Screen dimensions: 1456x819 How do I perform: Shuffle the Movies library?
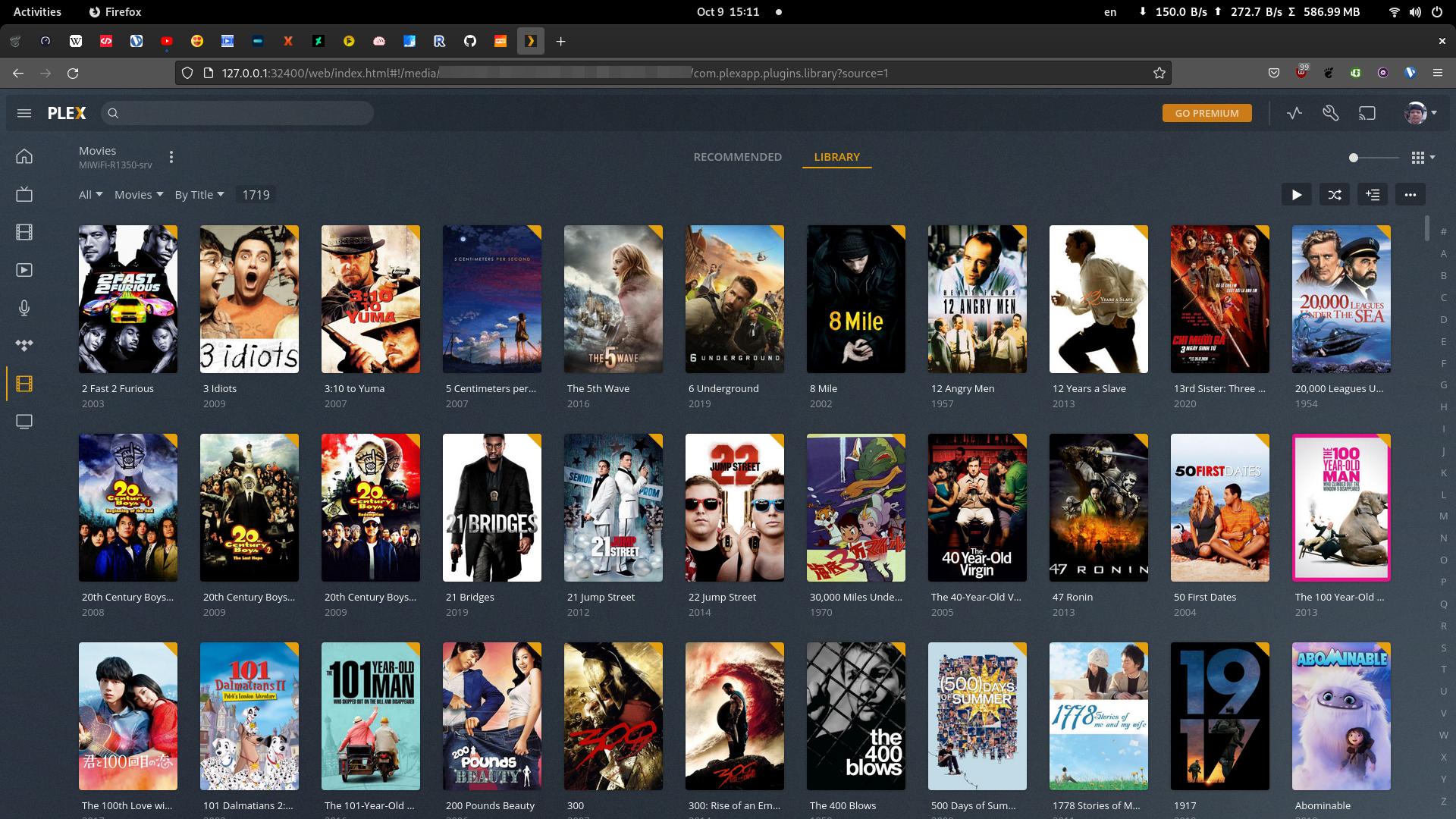[x=1335, y=195]
